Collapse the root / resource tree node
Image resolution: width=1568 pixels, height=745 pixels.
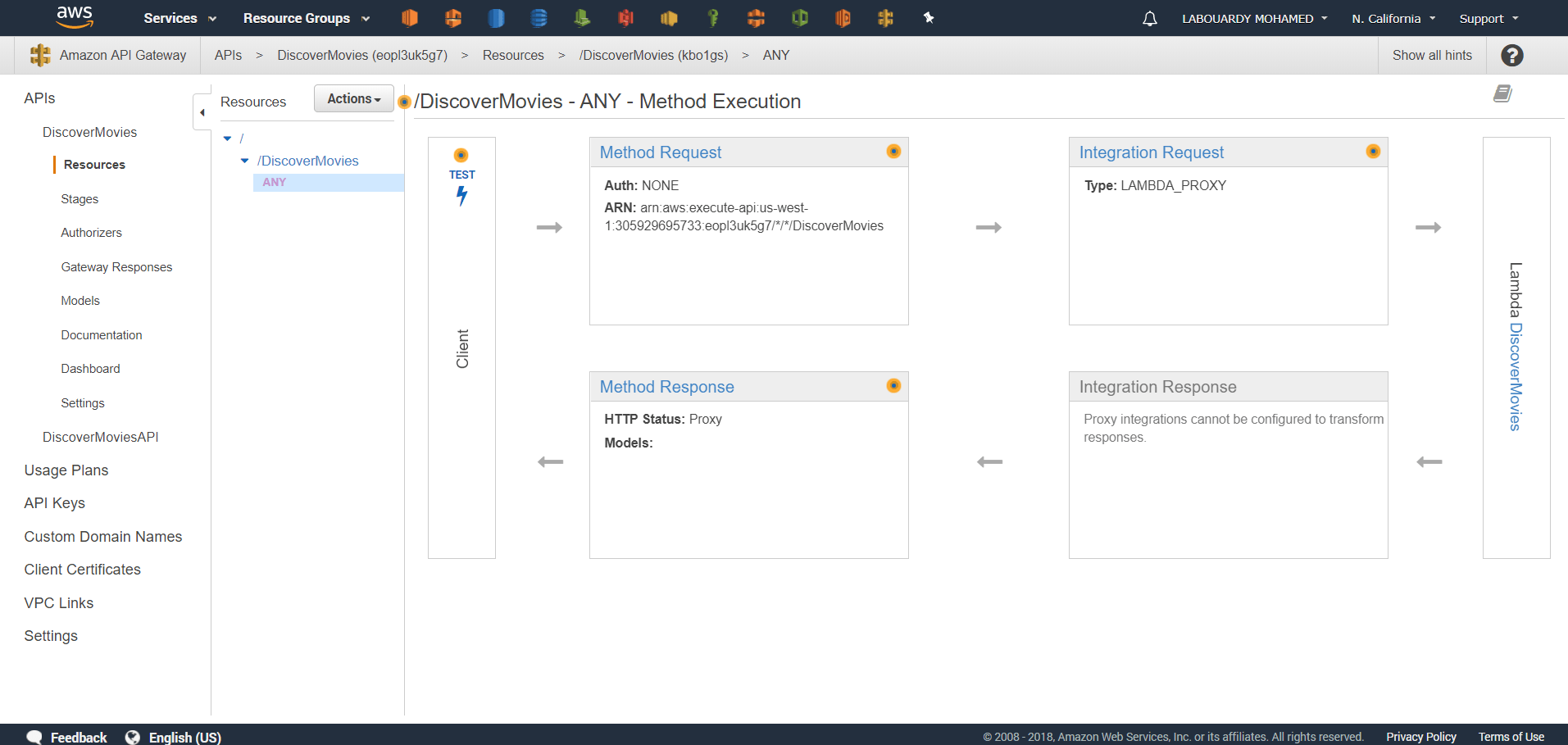pyautogui.click(x=228, y=139)
